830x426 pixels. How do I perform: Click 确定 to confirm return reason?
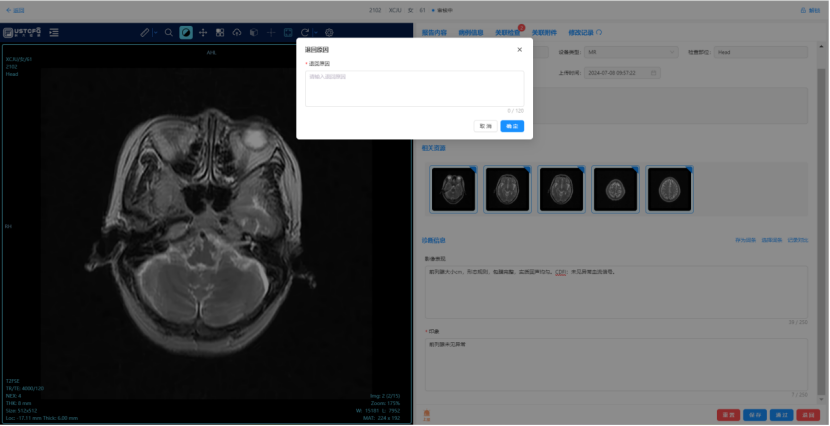coord(512,126)
